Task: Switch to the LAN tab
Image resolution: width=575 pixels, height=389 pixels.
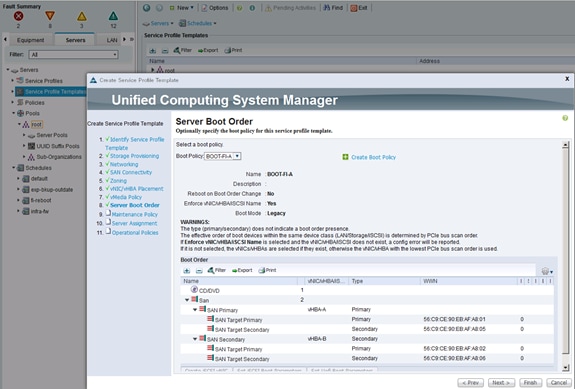Action: (112, 40)
